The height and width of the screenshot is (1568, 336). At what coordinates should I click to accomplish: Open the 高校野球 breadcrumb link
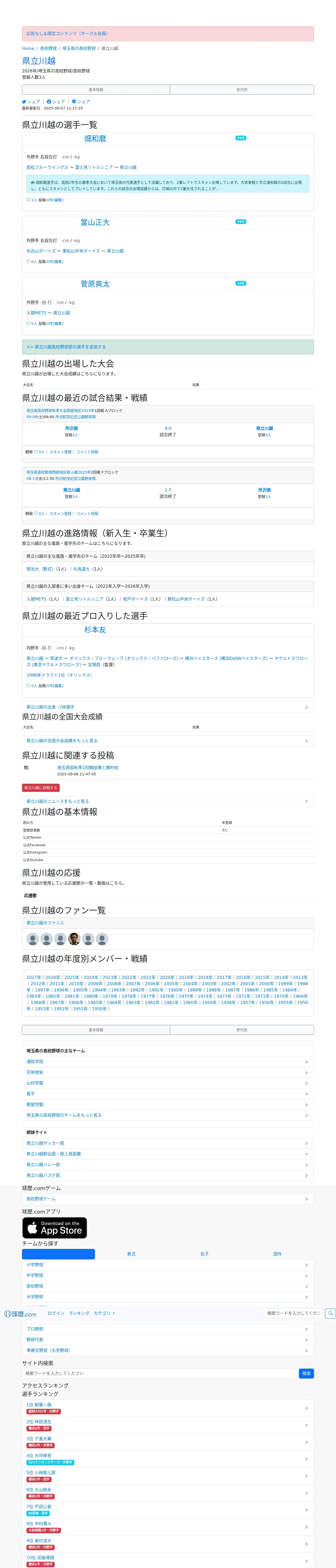coord(48,49)
